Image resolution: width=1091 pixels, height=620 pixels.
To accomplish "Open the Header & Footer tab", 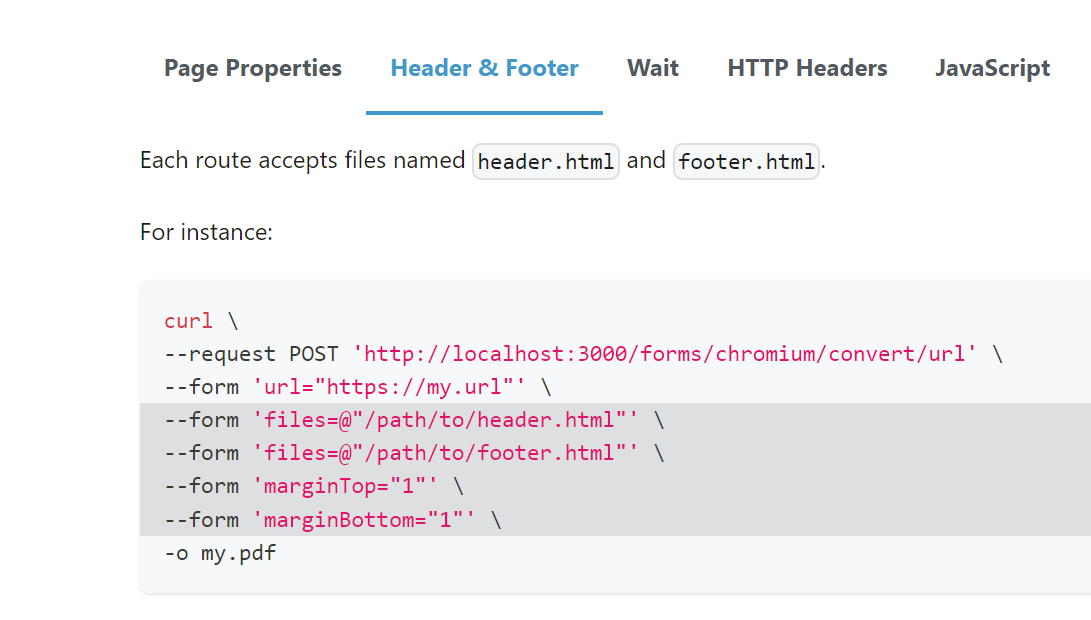I will coord(483,68).
